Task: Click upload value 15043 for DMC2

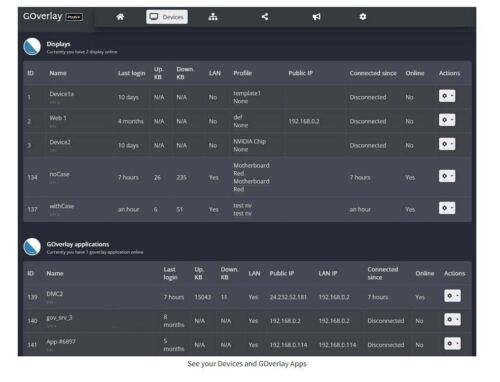Action: tap(203, 297)
